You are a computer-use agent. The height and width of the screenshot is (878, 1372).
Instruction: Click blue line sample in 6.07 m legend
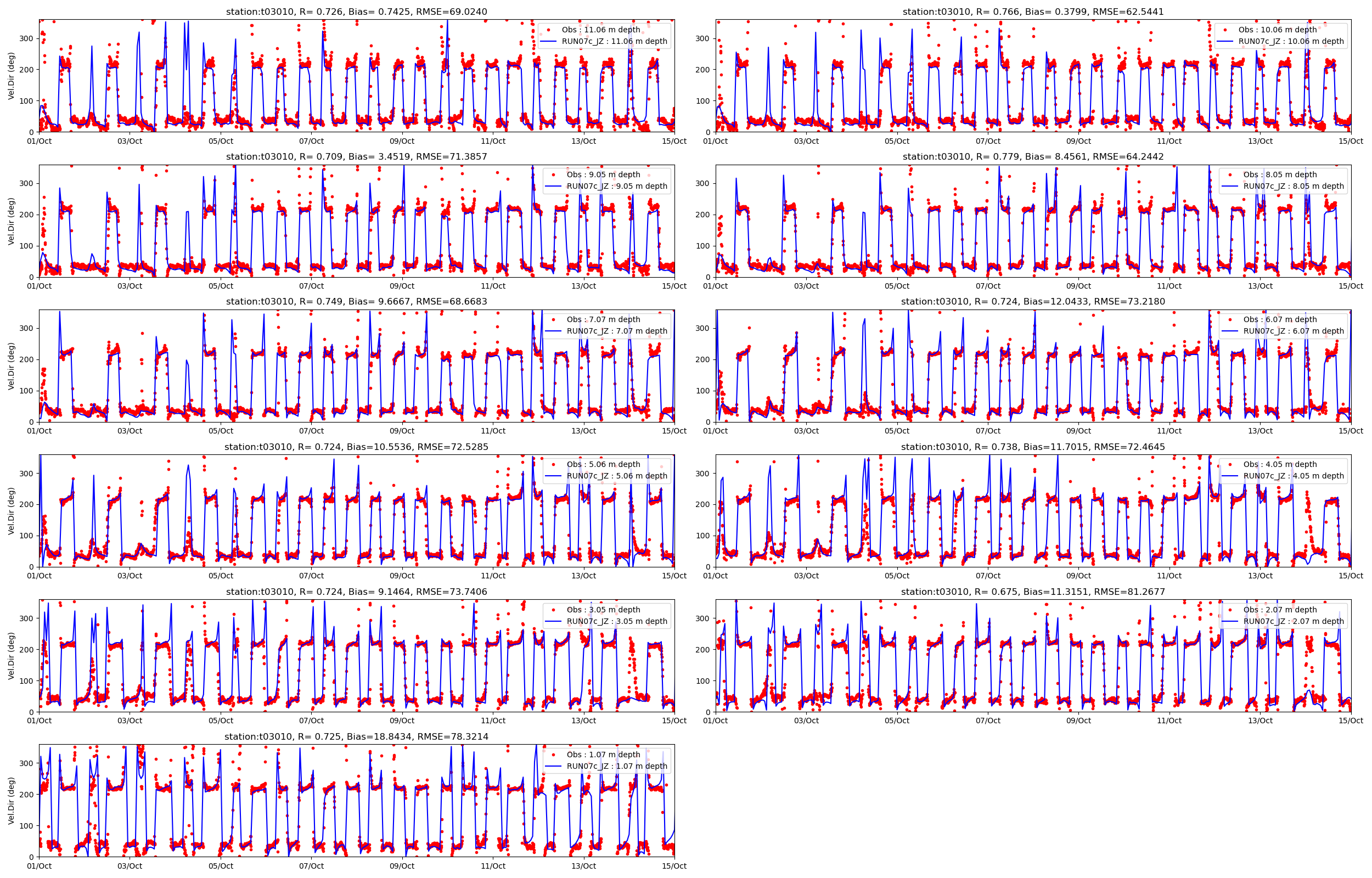pyautogui.click(x=1229, y=331)
